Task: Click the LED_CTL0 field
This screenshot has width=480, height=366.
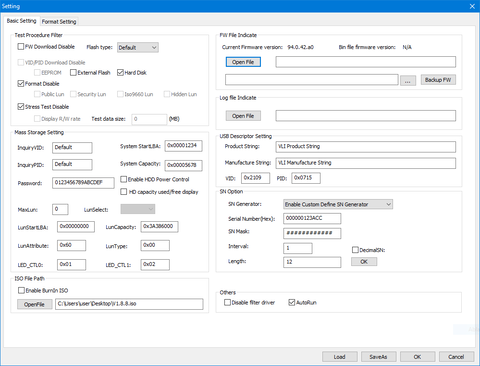Action: [71, 264]
